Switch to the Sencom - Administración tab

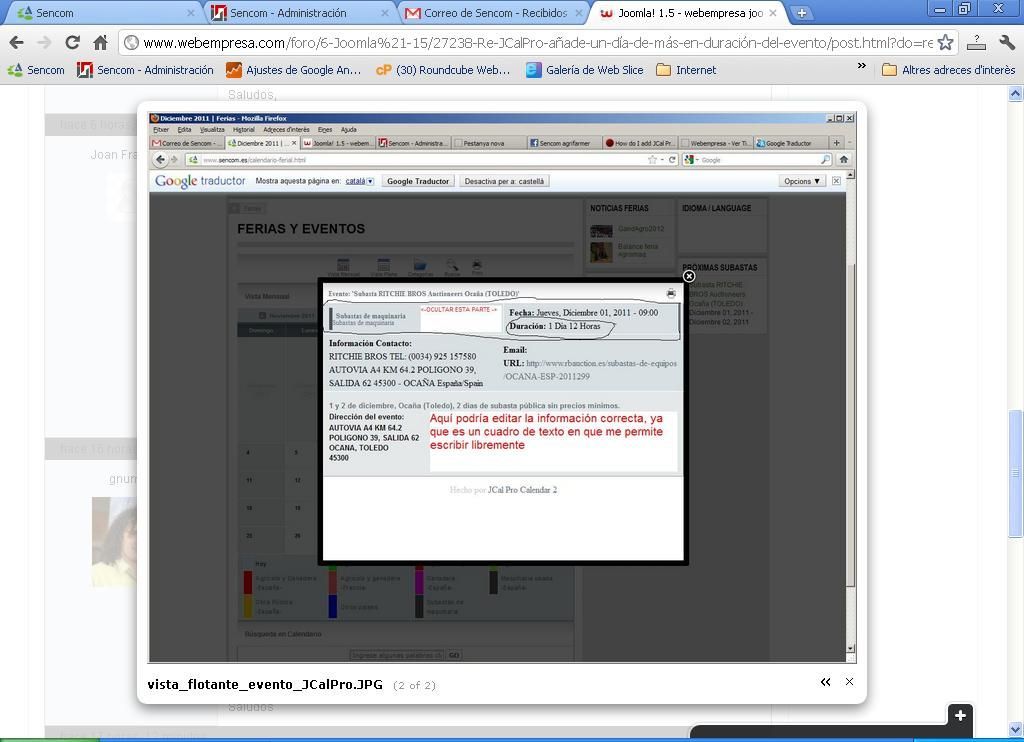[x=298, y=13]
